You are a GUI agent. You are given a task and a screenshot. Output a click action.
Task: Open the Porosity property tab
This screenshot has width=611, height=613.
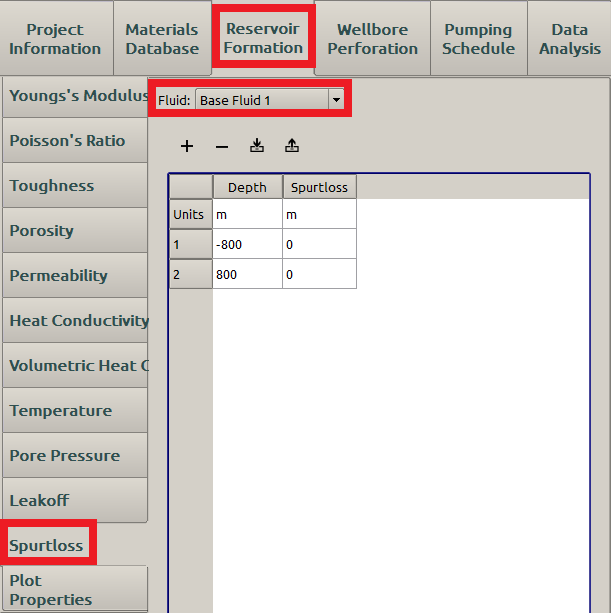(75, 230)
